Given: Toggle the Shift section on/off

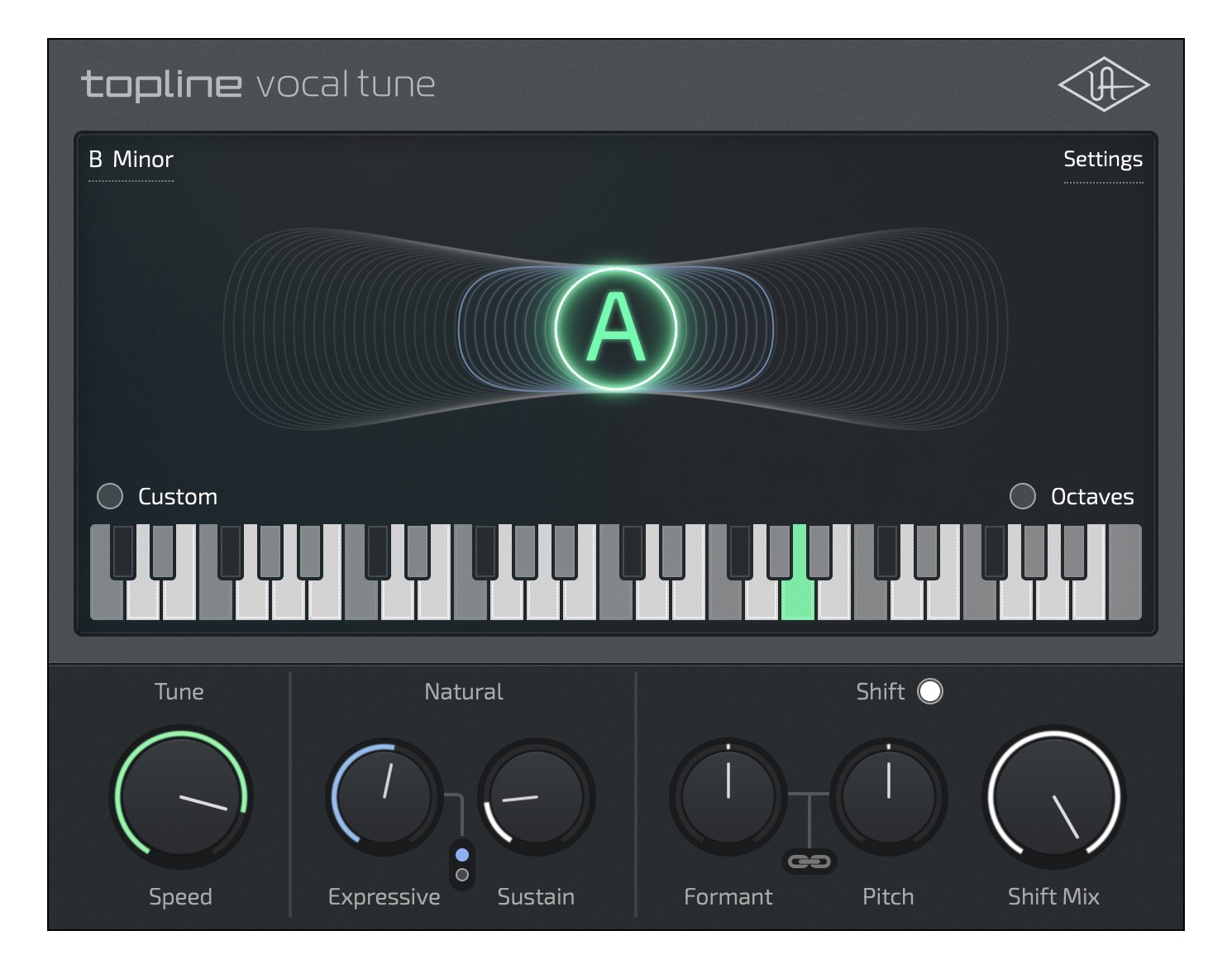Looking at the screenshot, I should click(x=930, y=691).
